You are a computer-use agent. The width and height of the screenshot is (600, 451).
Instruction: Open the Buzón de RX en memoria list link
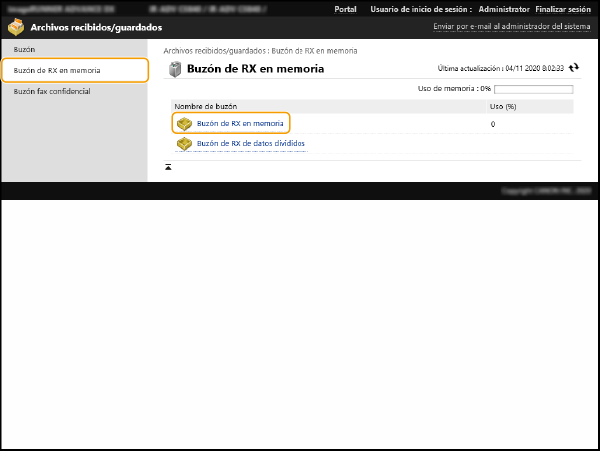(240, 124)
